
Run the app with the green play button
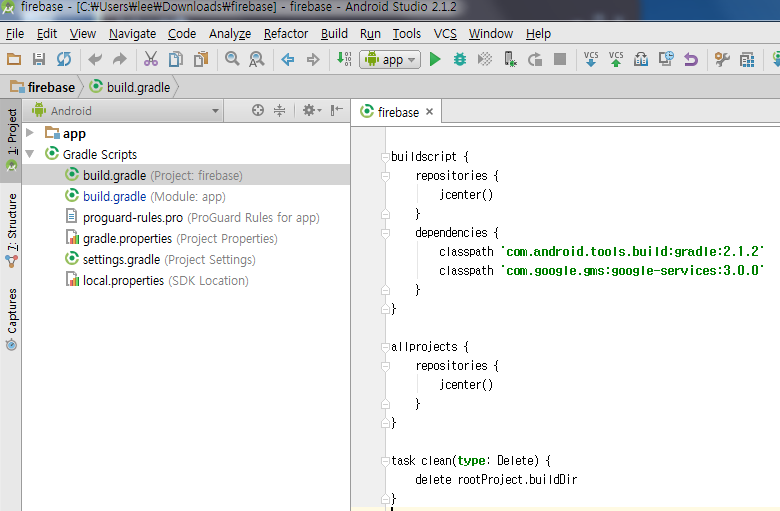pyautogui.click(x=435, y=59)
